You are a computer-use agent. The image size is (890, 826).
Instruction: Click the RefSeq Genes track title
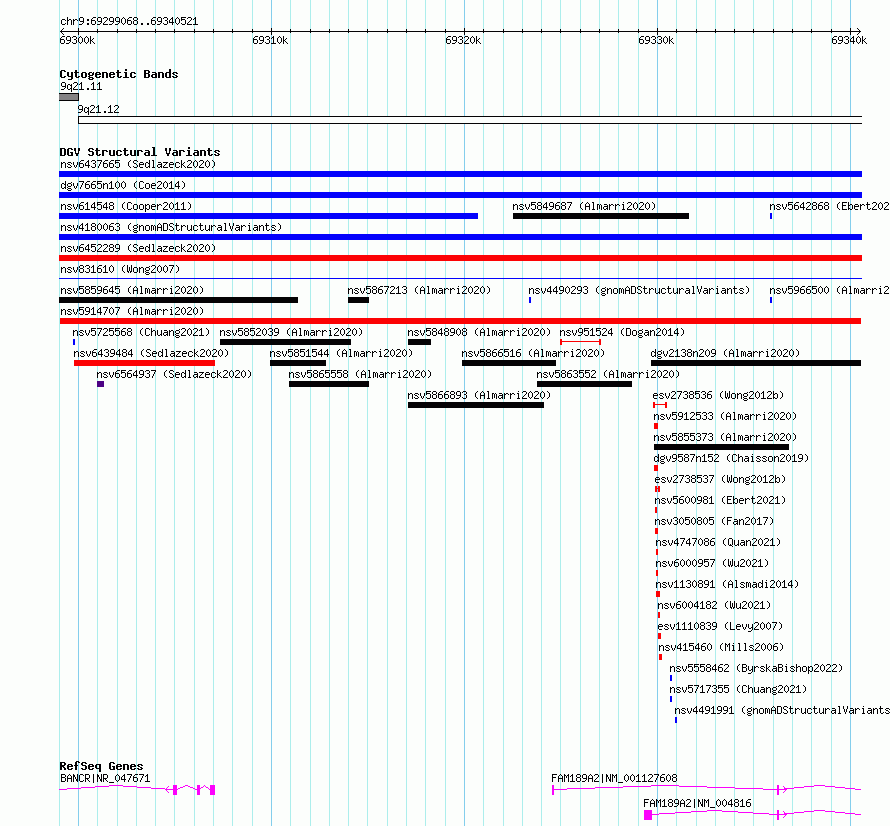(x=101, y=766)
